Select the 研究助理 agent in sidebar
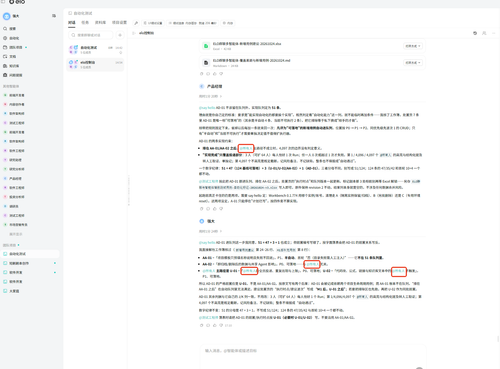 tap(15, 160)
